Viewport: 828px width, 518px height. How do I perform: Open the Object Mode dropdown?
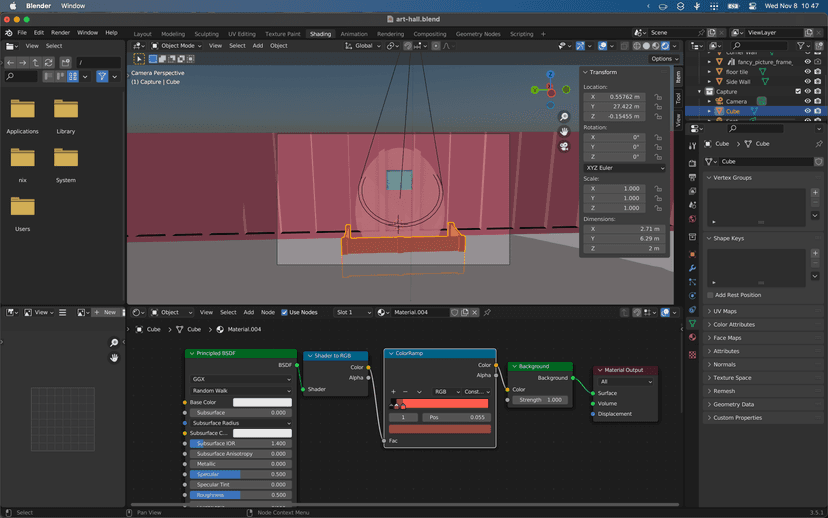(178, 45)
